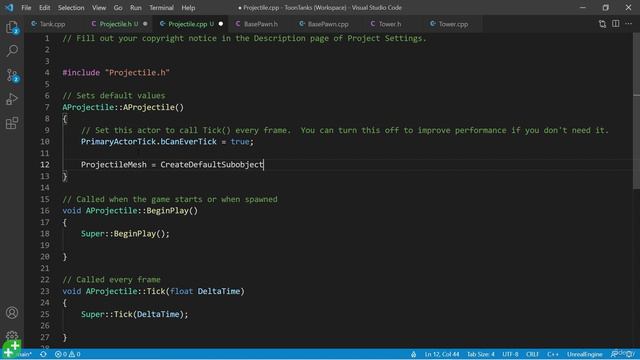This screenshot has width=640, height=360.
Task: Click the synchronize changes icon in status bar
Action: [43, 354]
